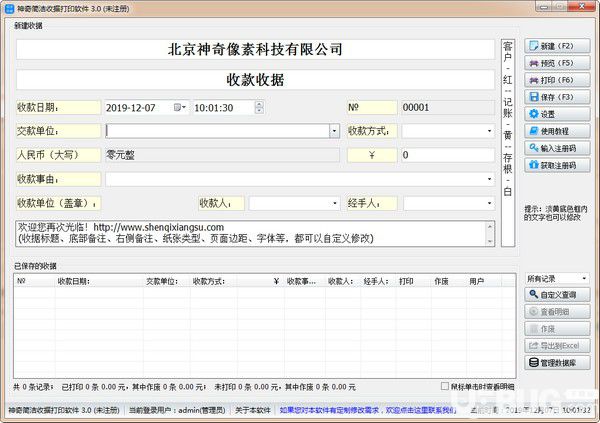Toggle 鼠标单击时查看明细 checkbox
Image resolution: width=600 pixels, height=423 pixels.
tap(445, 386)
